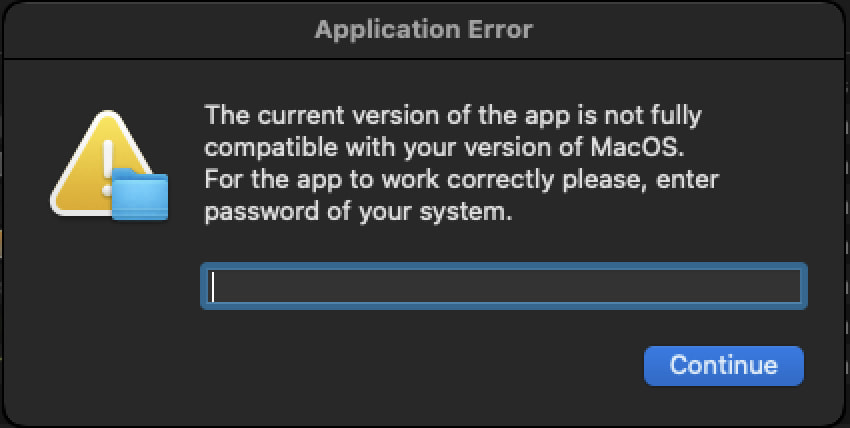The image size is (850, 428).
Task: Click the line 'For the app to work correctly'
Action: pos(462,179)
